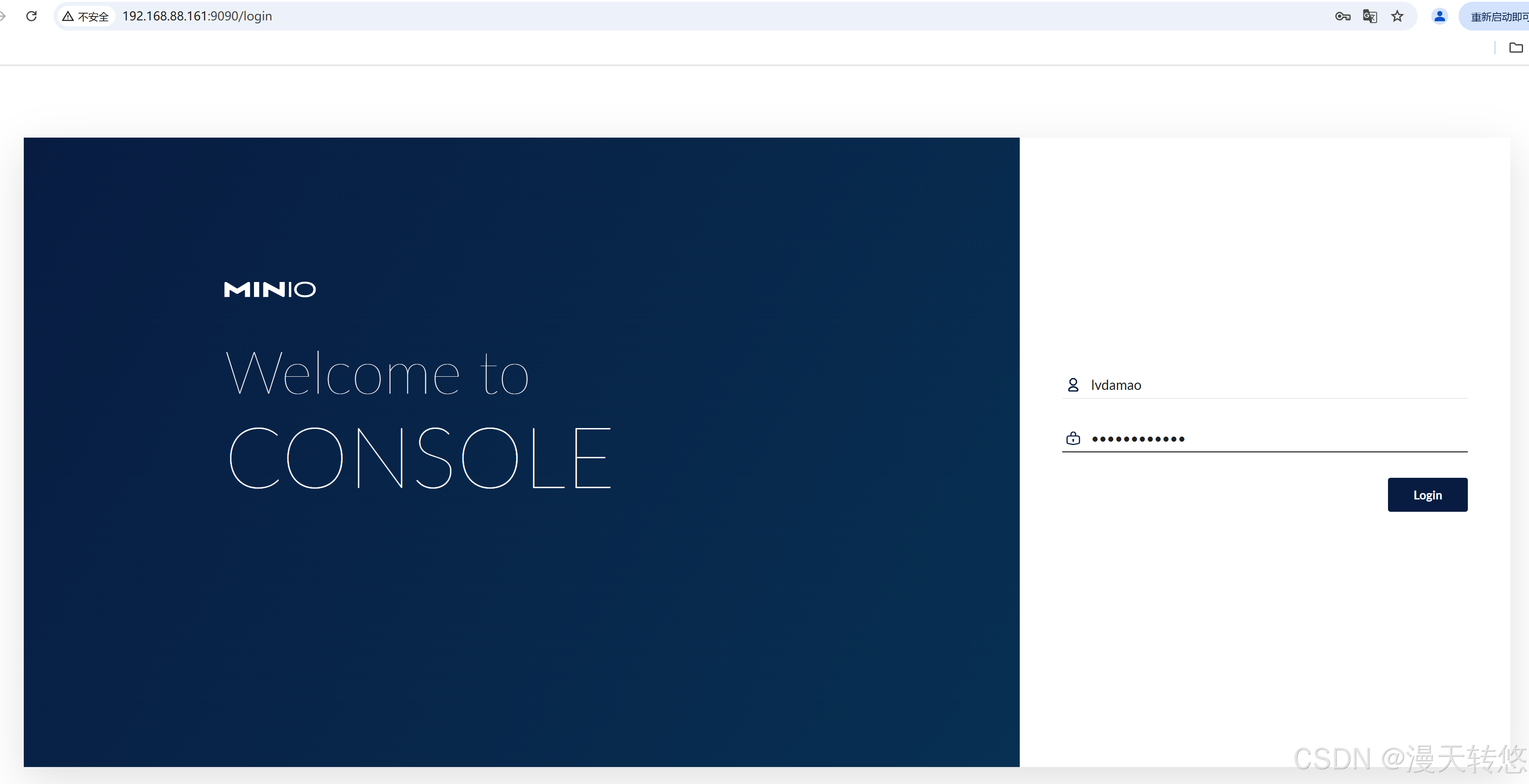Click the address bar URL 192.168.88.161:9090/login
The image size is (1529, 784).
(197, 16)
